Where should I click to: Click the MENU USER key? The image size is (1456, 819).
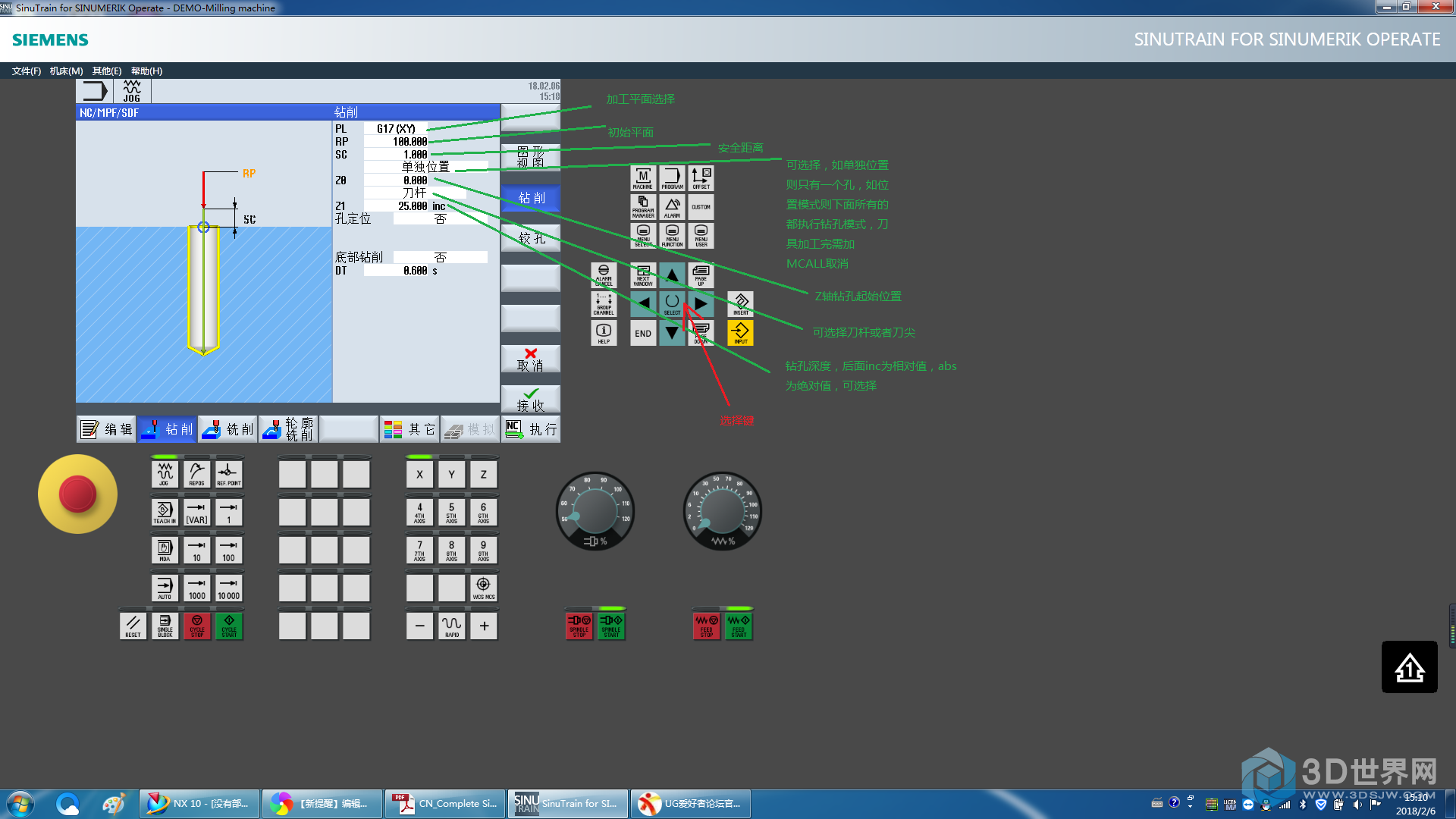[701, 236]
